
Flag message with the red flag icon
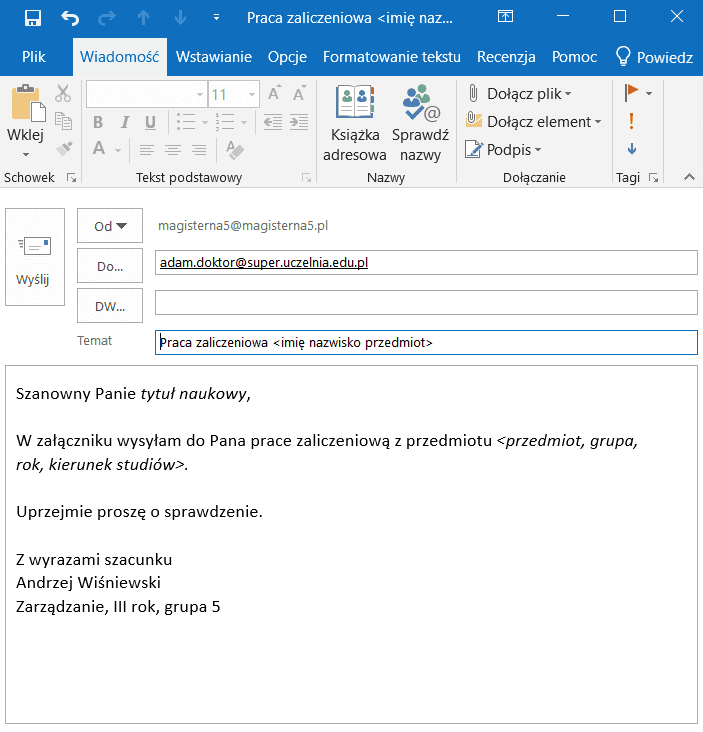click(631, 92)
